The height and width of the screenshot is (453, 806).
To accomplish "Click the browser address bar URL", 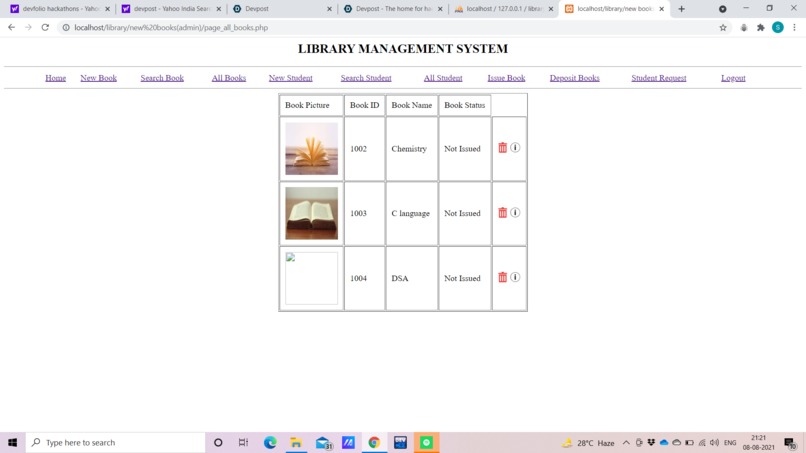I will 171,28.
